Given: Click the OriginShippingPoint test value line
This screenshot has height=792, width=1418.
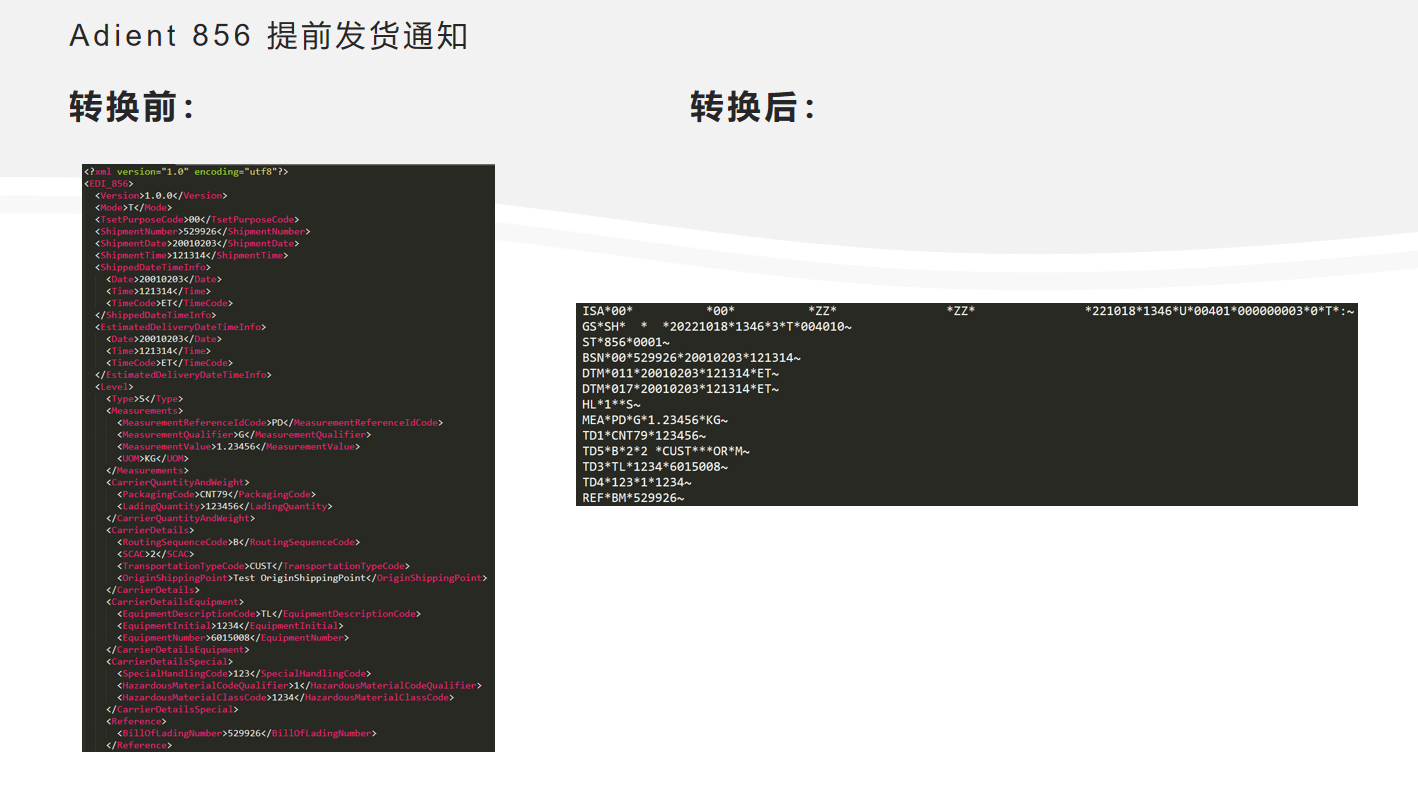Looking at the screenshot, I should [302, 578].
